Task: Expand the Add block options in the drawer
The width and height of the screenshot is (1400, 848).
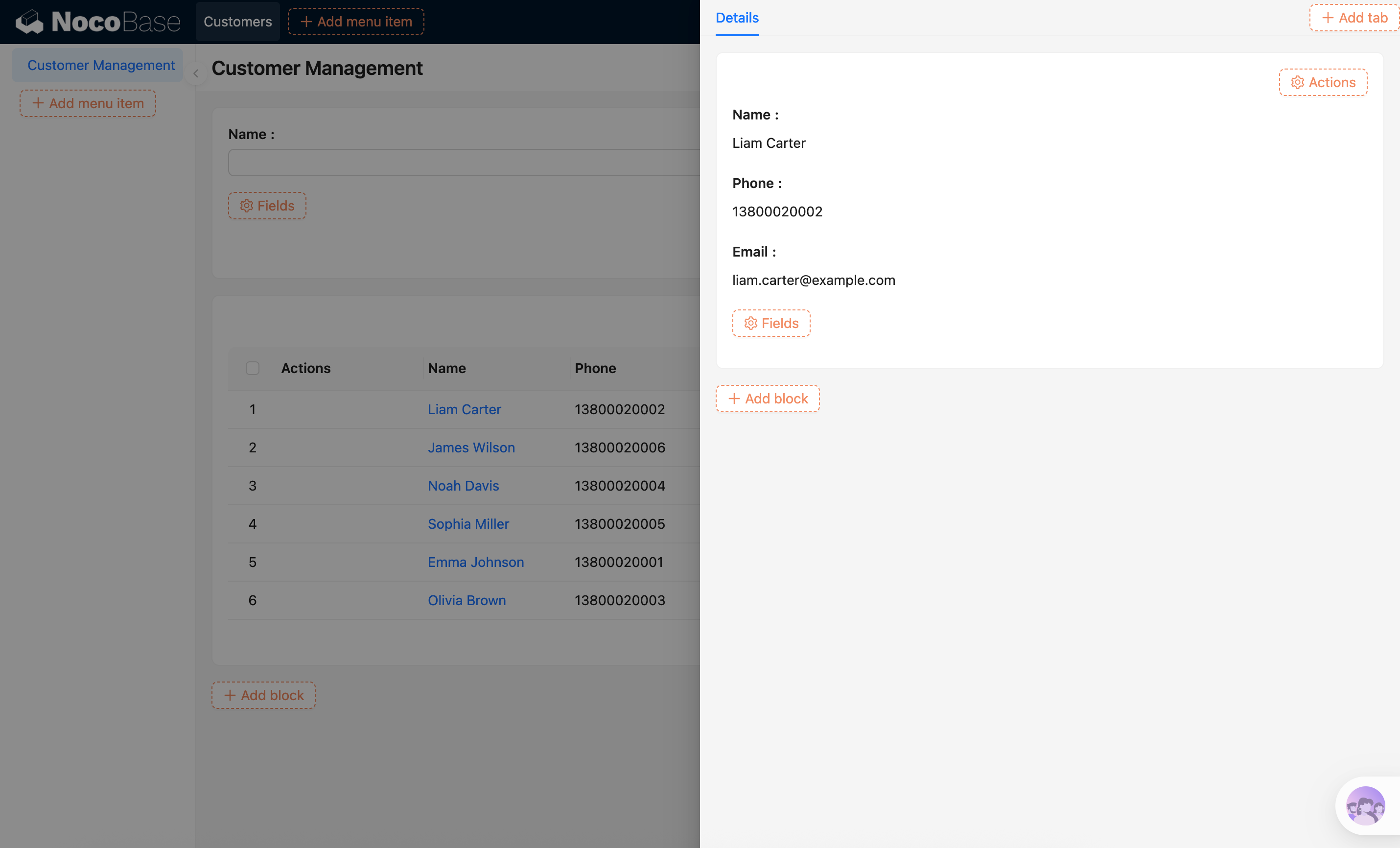Action: [768, 399]
